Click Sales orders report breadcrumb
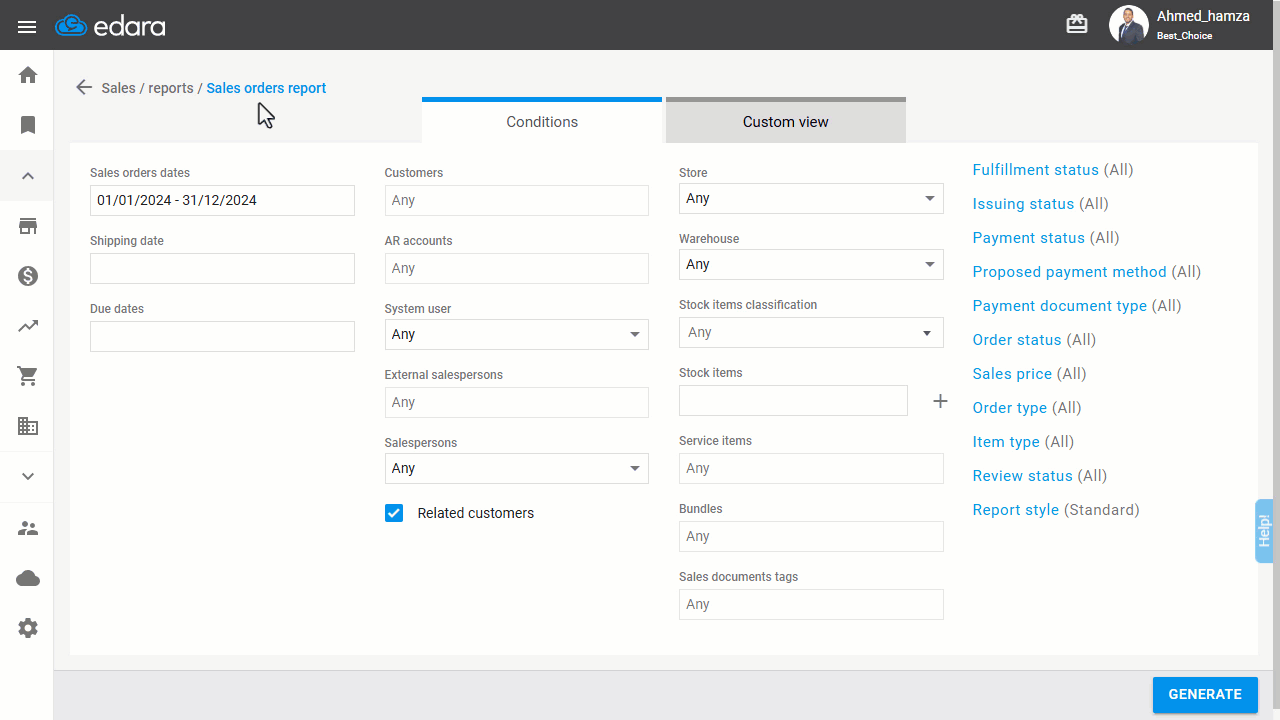Image resolution: width=1280 pixels, height=720 pixels. [x=266, y=88]
